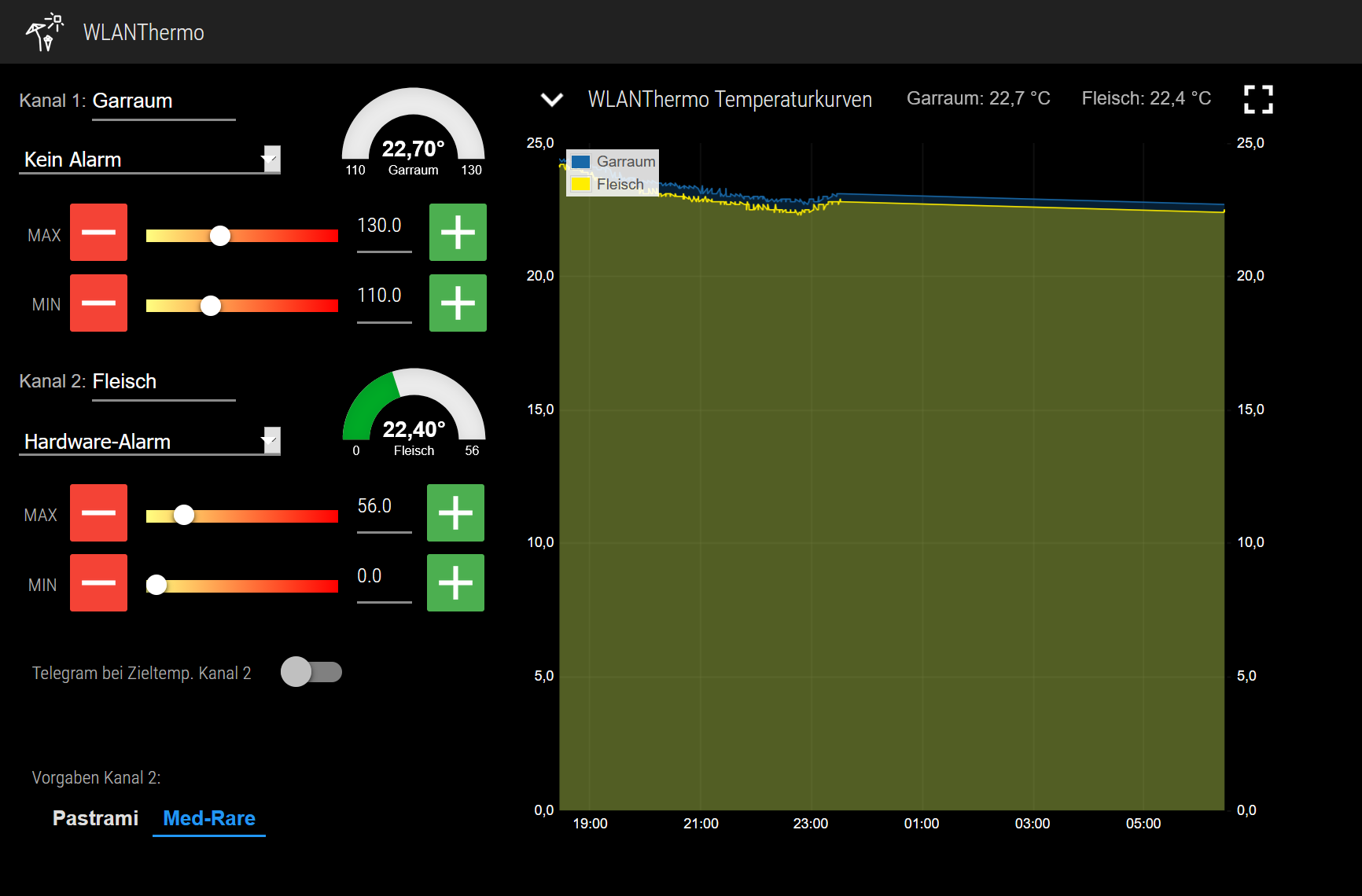This screenshot has width=1362, height=896.
Task: Open fullscreen view of the chart
Action: (1258, 100)
